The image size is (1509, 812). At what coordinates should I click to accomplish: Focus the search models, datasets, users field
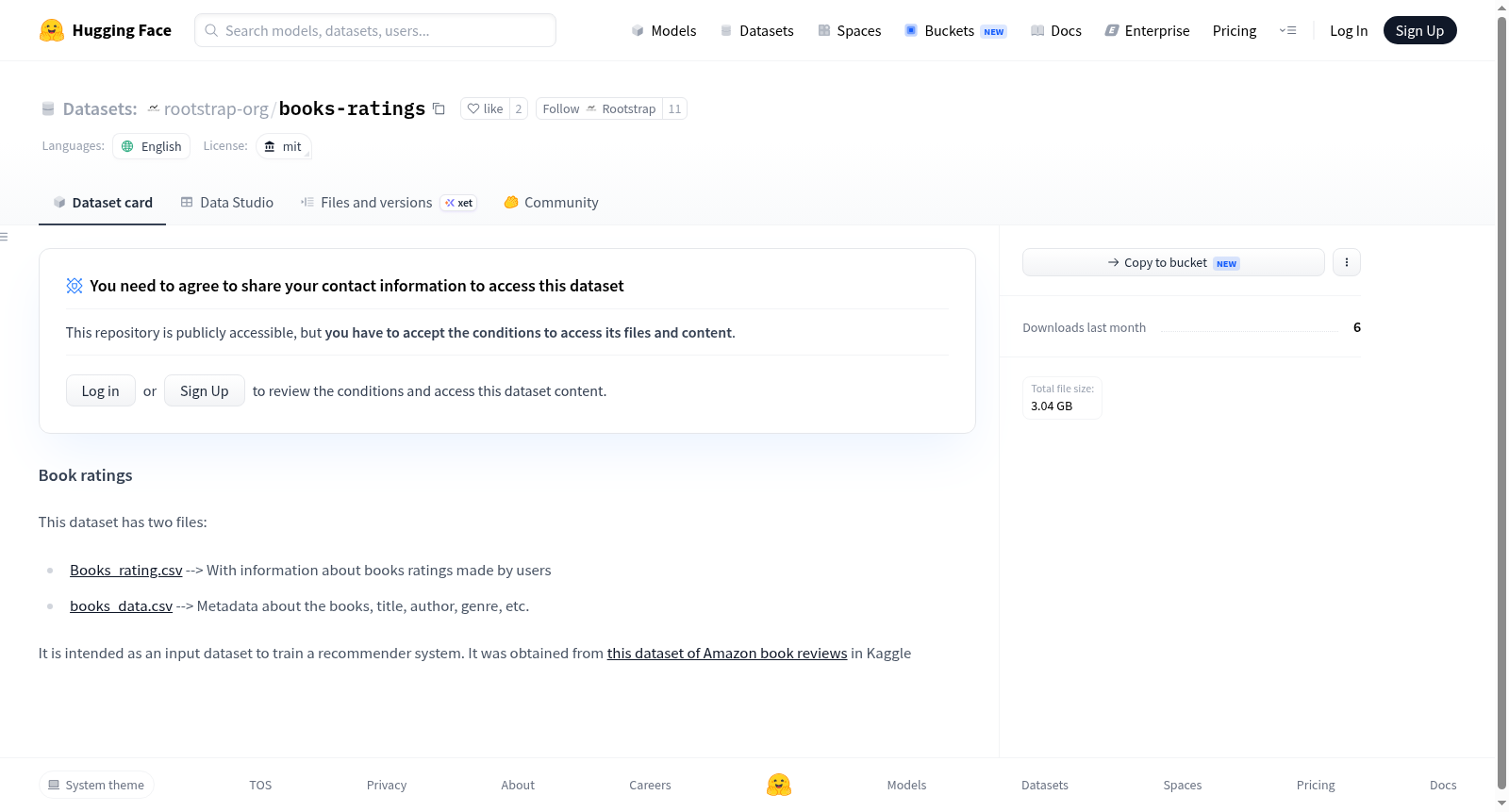[x=375, y=30]
